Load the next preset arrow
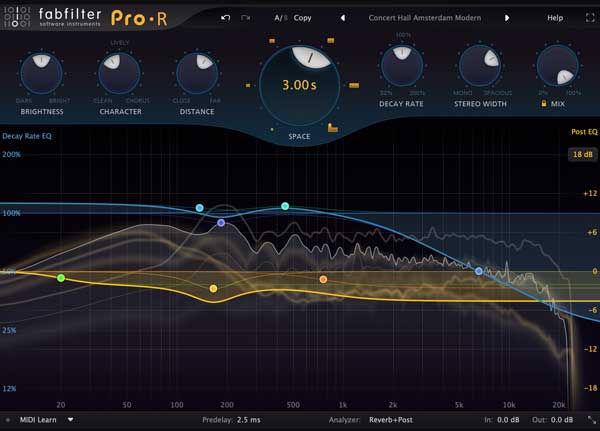The width and height of the screenshot is (600, 431). click(x=507, y=18)
